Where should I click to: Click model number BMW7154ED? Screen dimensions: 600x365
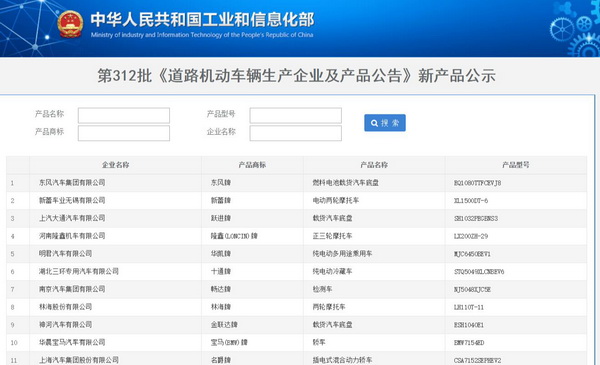469,343
